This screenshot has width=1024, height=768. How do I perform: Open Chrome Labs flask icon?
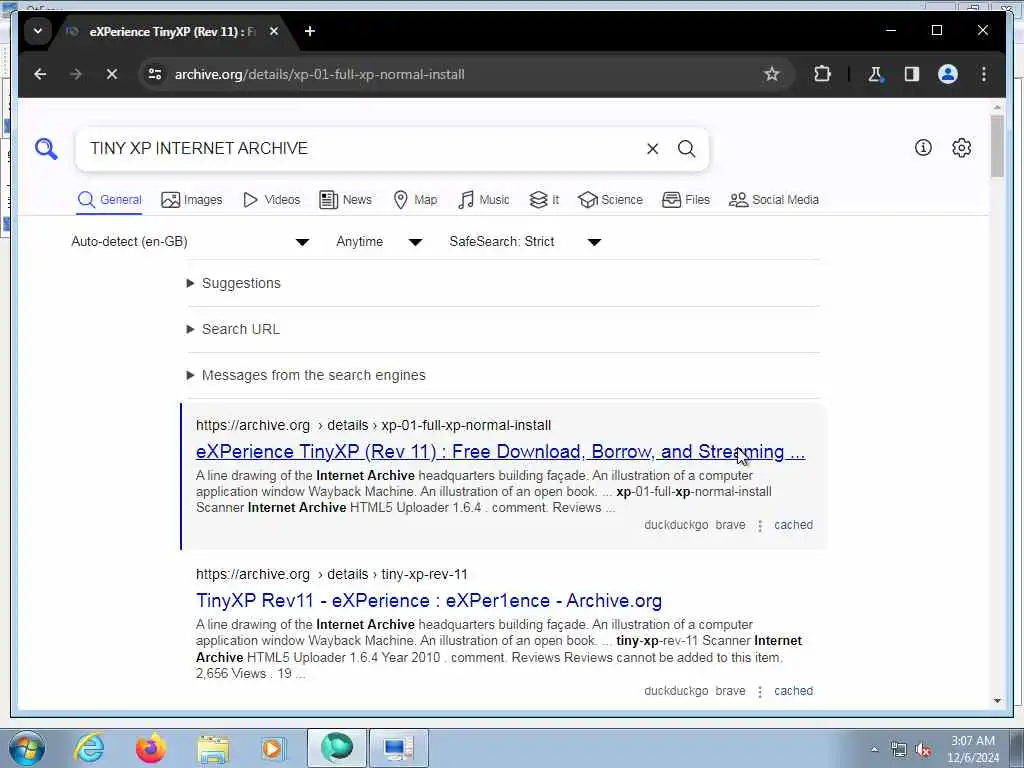click(x=875, y=74)
